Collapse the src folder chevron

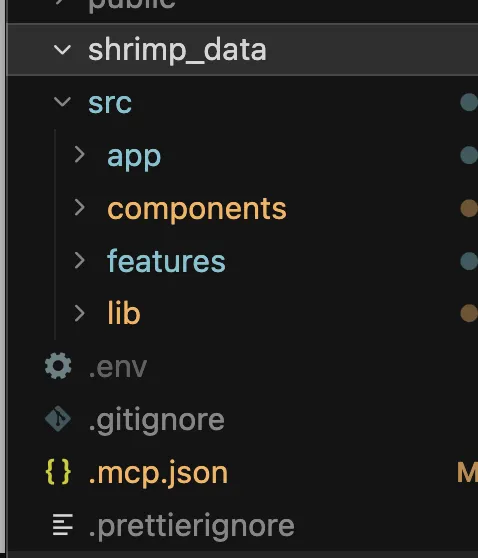tap(62, 102)
